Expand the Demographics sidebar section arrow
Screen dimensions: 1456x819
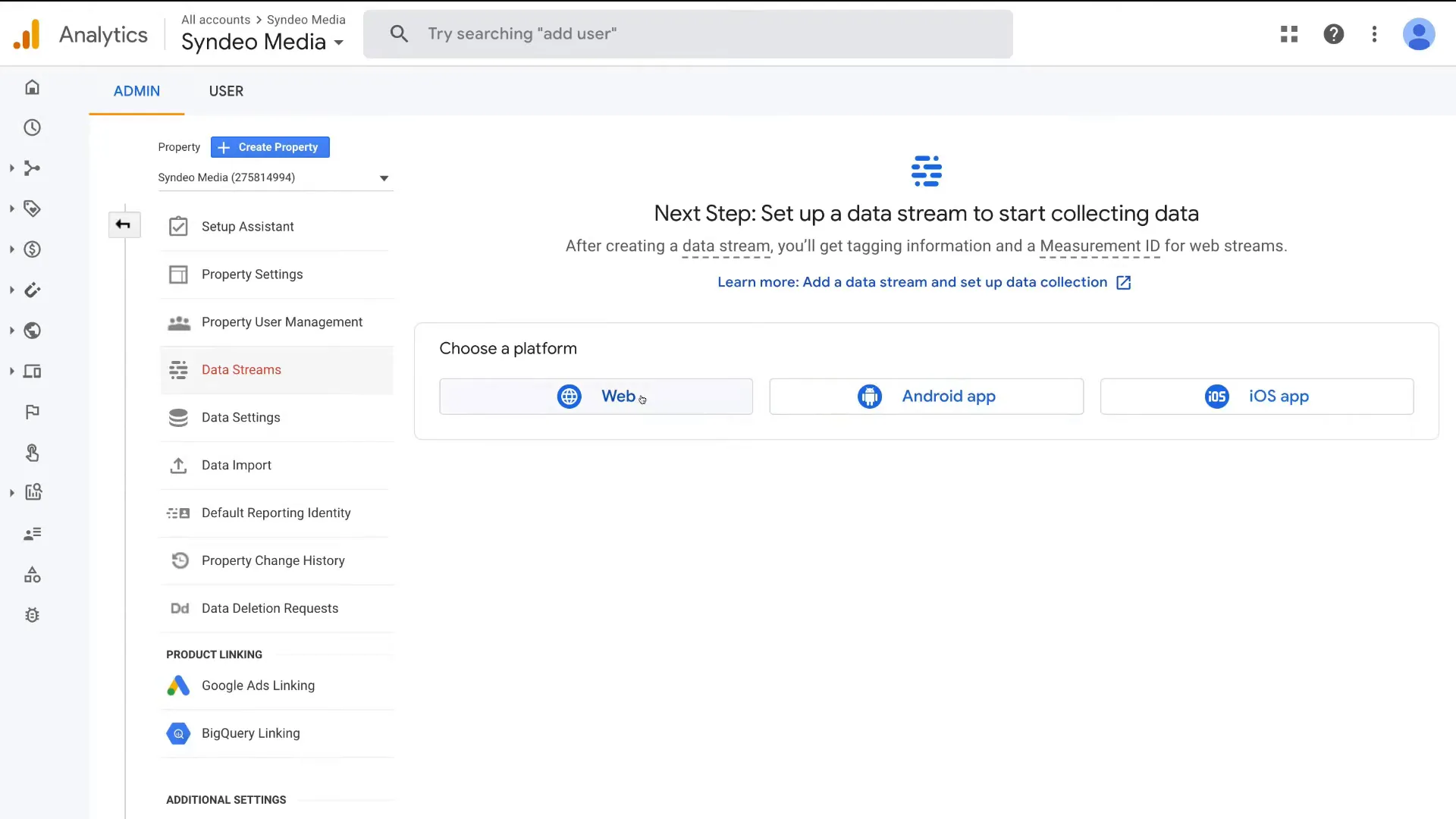click(x=11, y=331)
